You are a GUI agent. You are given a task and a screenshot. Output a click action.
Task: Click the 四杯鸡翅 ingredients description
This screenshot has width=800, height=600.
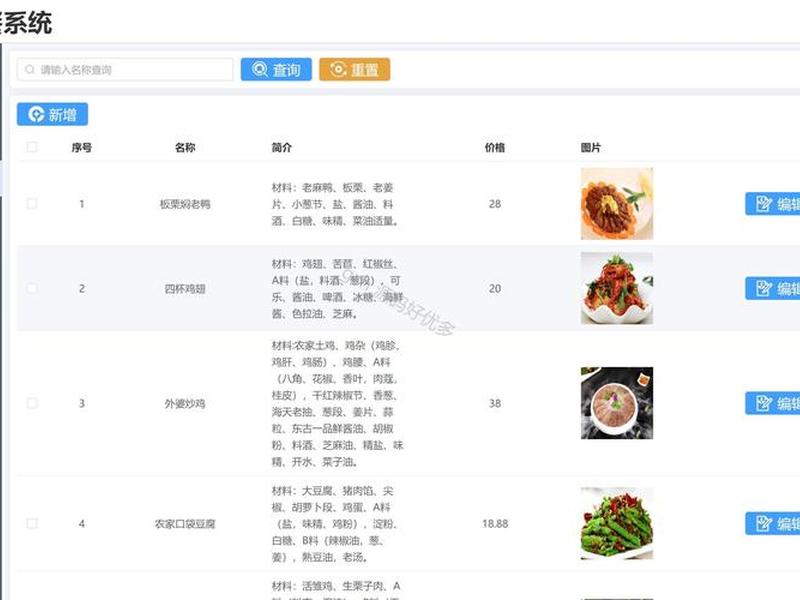click(337, 289)
